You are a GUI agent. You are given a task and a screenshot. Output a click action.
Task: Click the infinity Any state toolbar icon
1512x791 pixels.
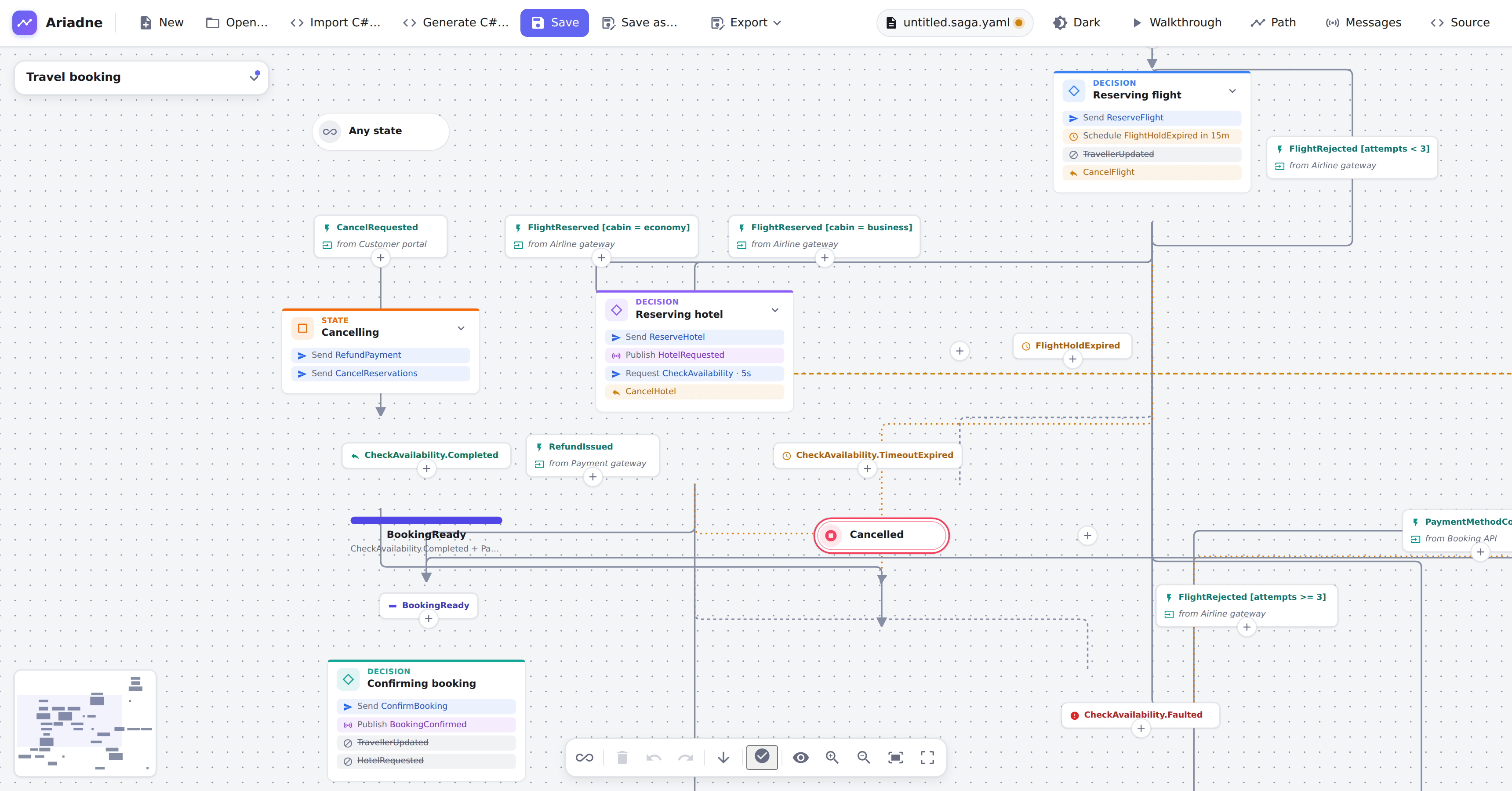(x=584, y=758)
